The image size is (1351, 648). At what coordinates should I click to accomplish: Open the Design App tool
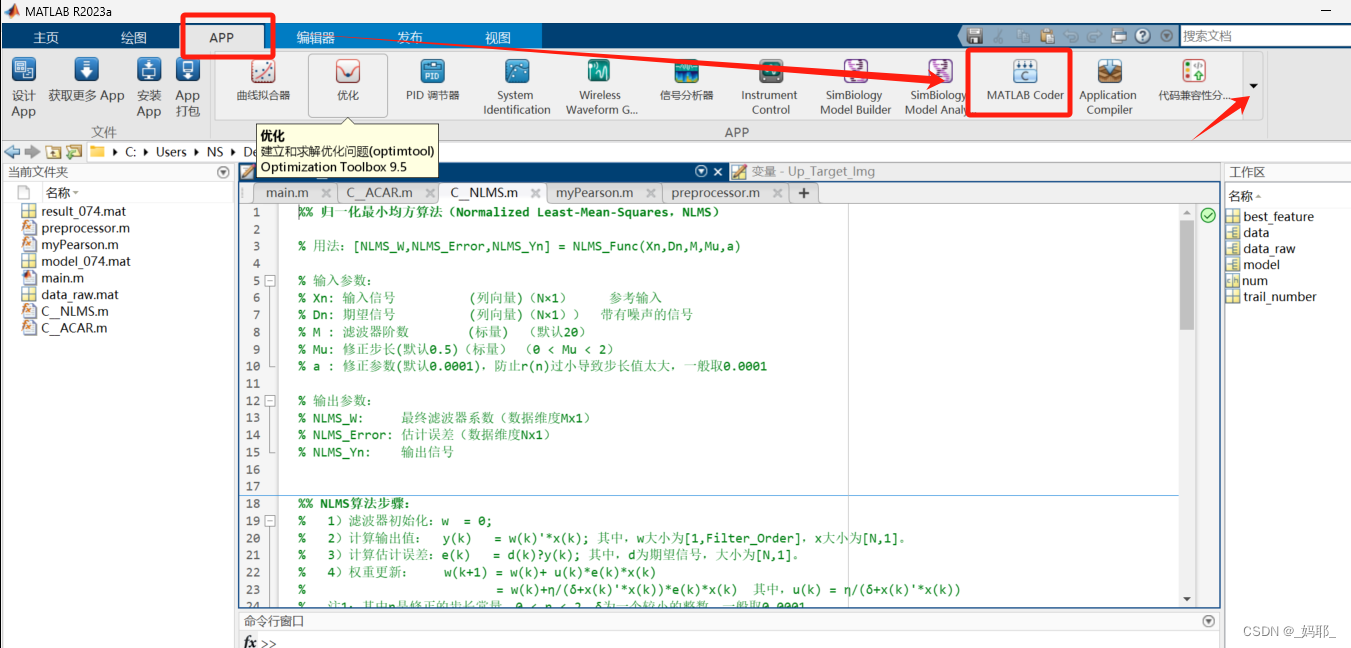(23, 87)
